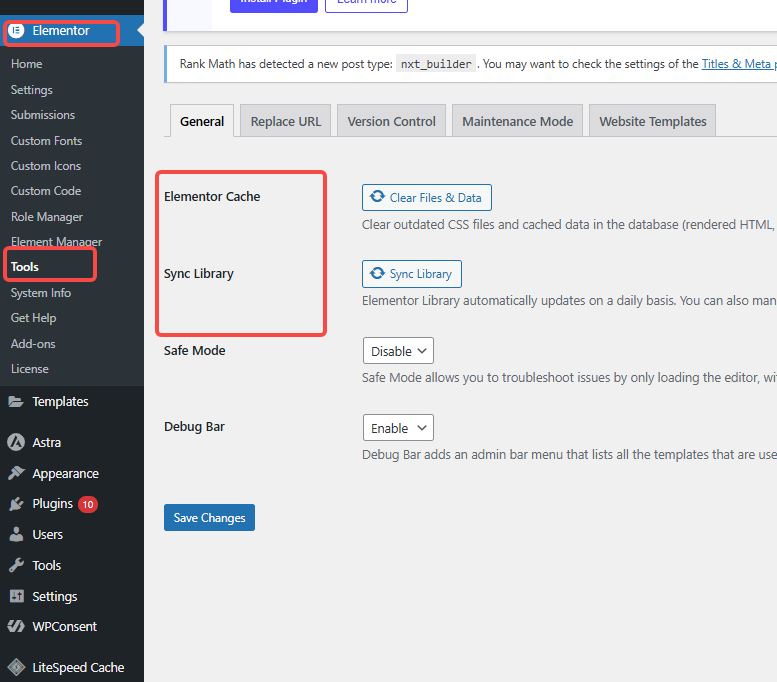Screen dimensions: 777x682
Task: Click the Sync Library button
Action: click(411, 274)
